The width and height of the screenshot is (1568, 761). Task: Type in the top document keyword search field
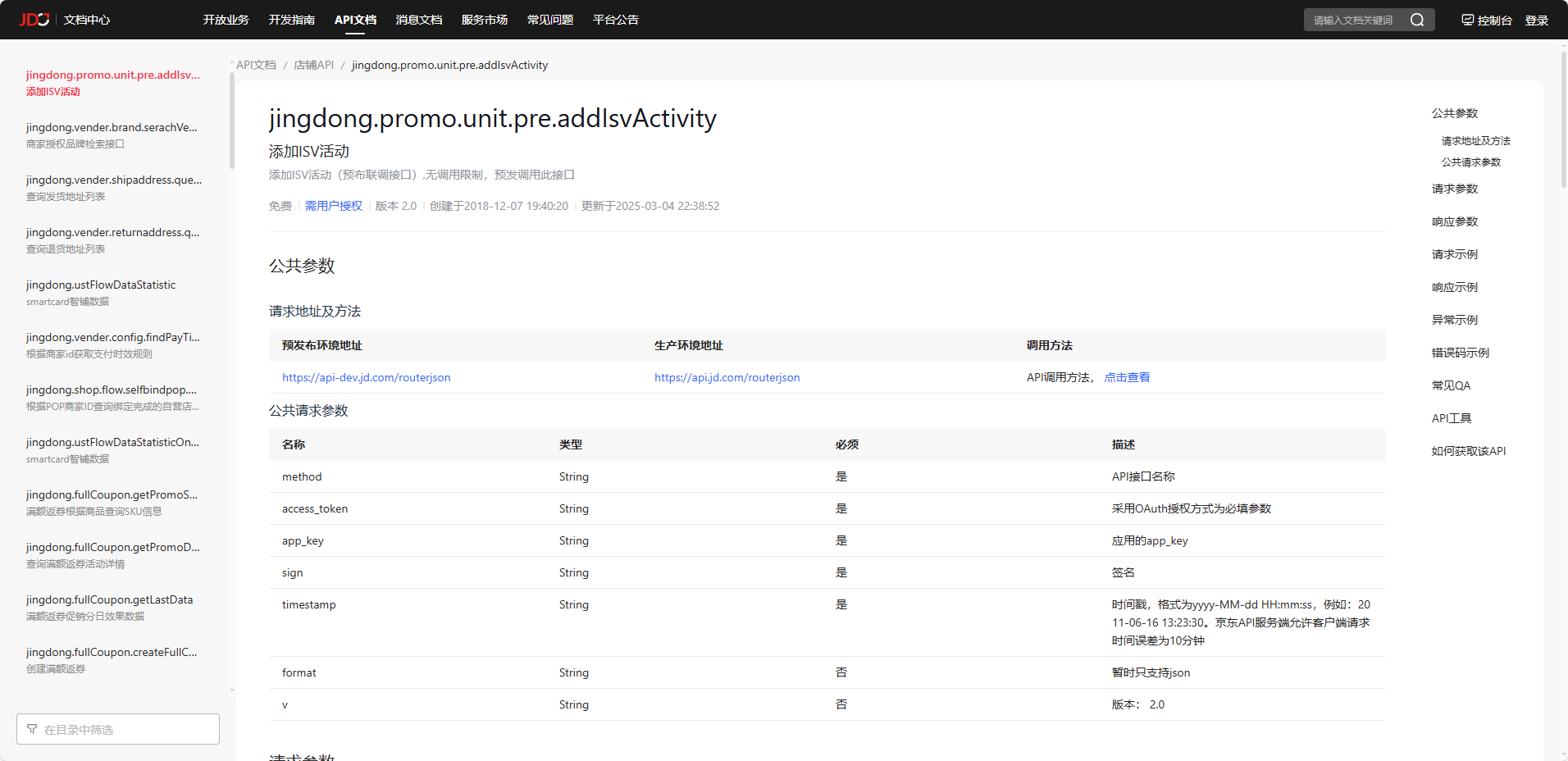[x=1353, y=20]
